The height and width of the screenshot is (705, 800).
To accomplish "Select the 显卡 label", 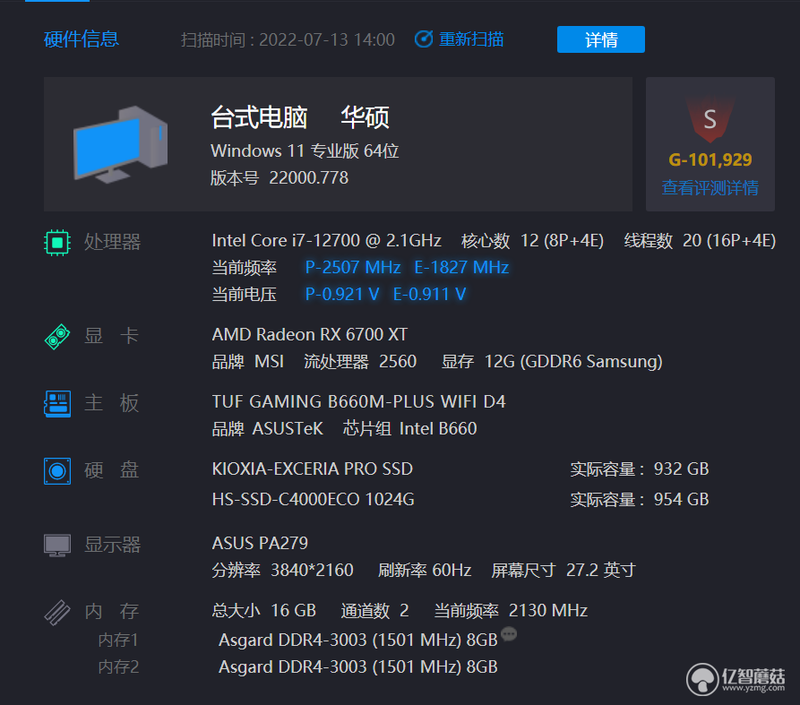I will click(x=111, y=336).
